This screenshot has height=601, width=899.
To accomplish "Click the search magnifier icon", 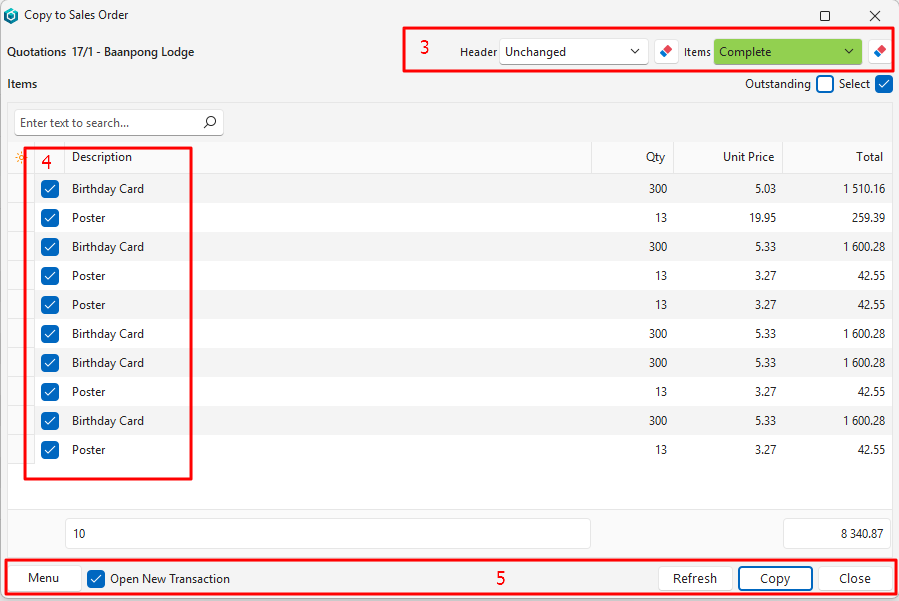I will point(210,123).
